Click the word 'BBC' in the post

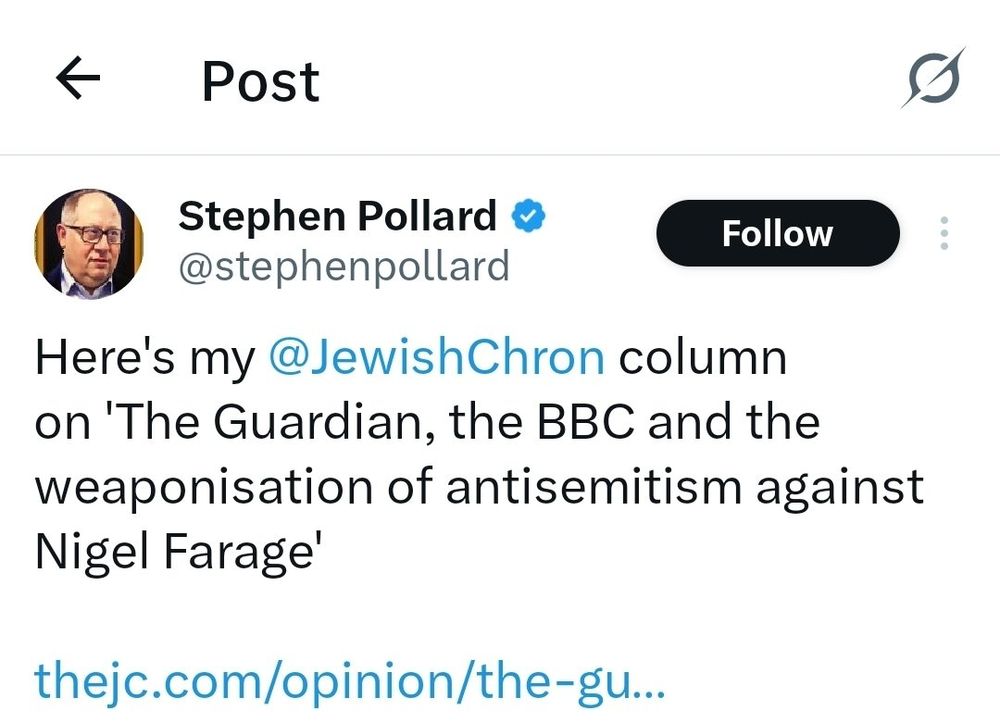[586, 422]
